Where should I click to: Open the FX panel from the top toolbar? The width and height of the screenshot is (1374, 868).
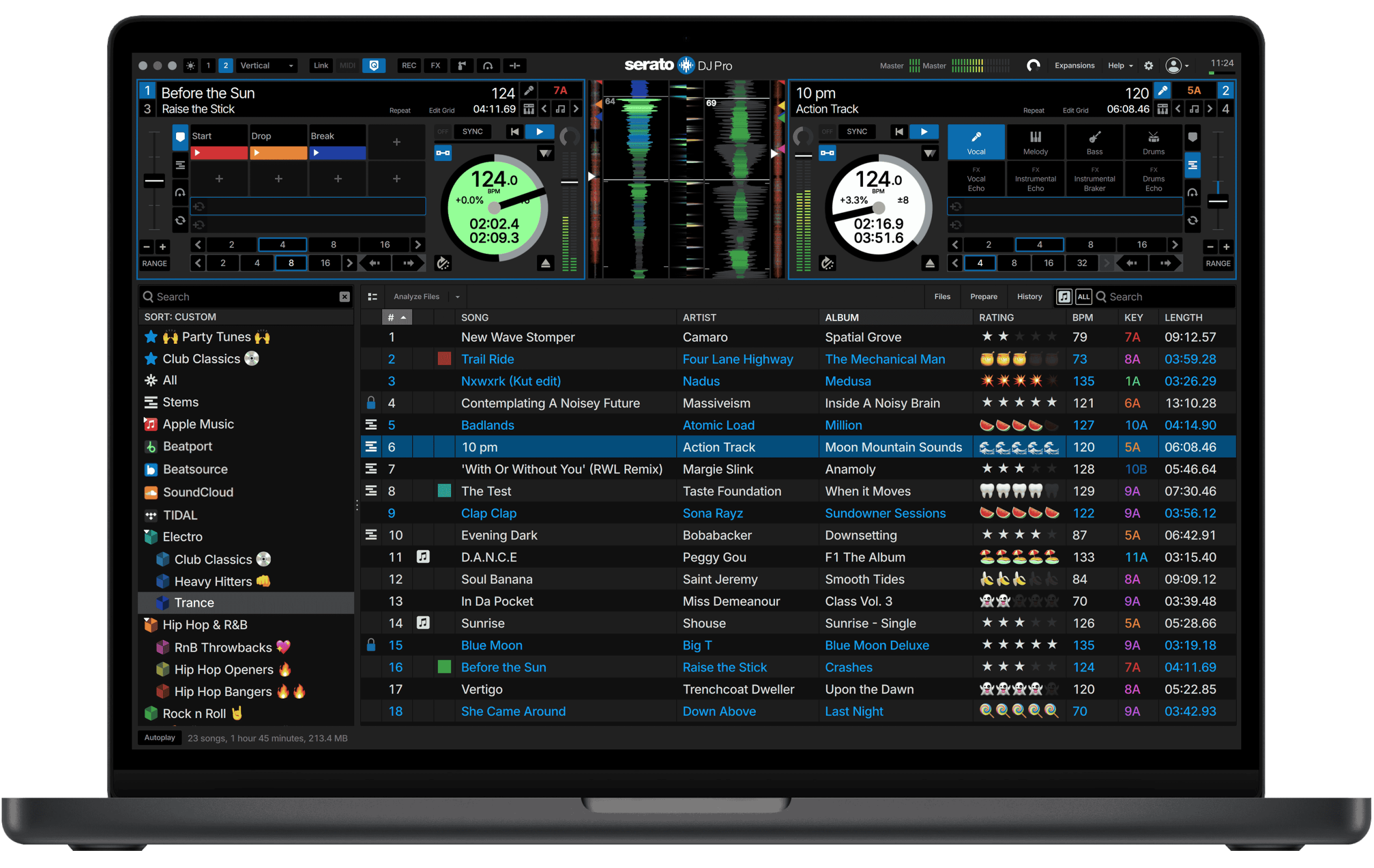click(x=436, y=65)
